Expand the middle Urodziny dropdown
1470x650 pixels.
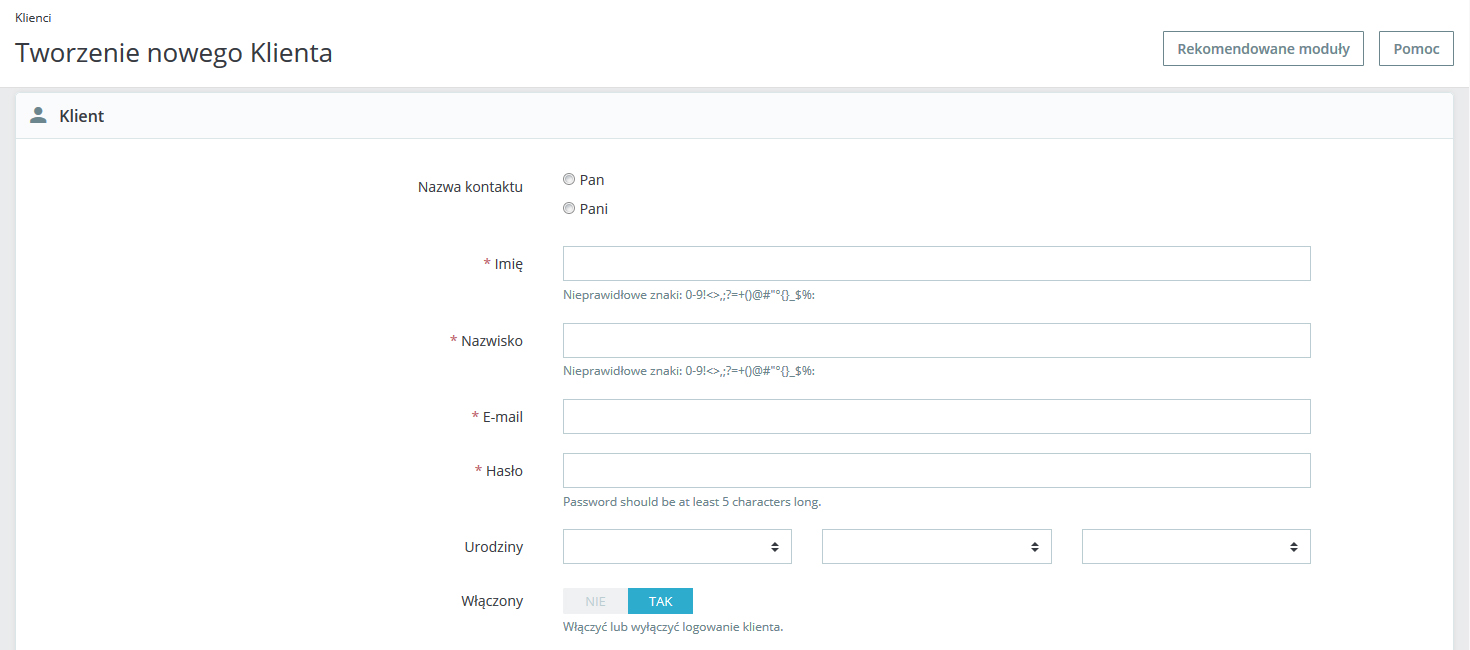(936, 547)
